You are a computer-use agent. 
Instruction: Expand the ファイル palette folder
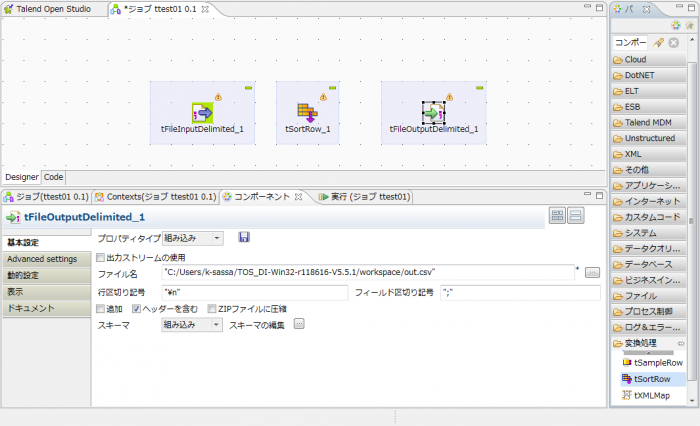pyautogui.click(x=649, y=296)
